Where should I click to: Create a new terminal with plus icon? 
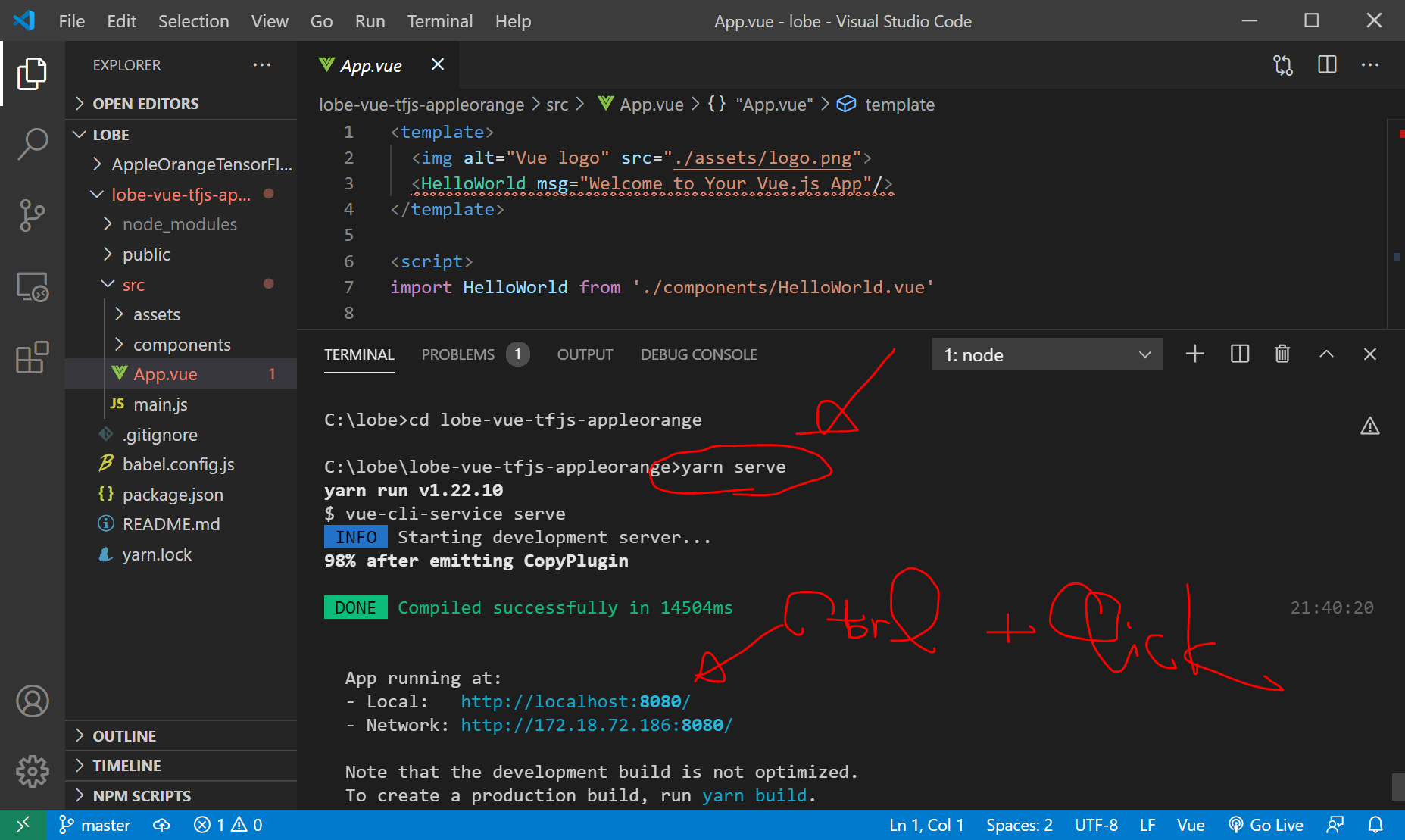1195,354
